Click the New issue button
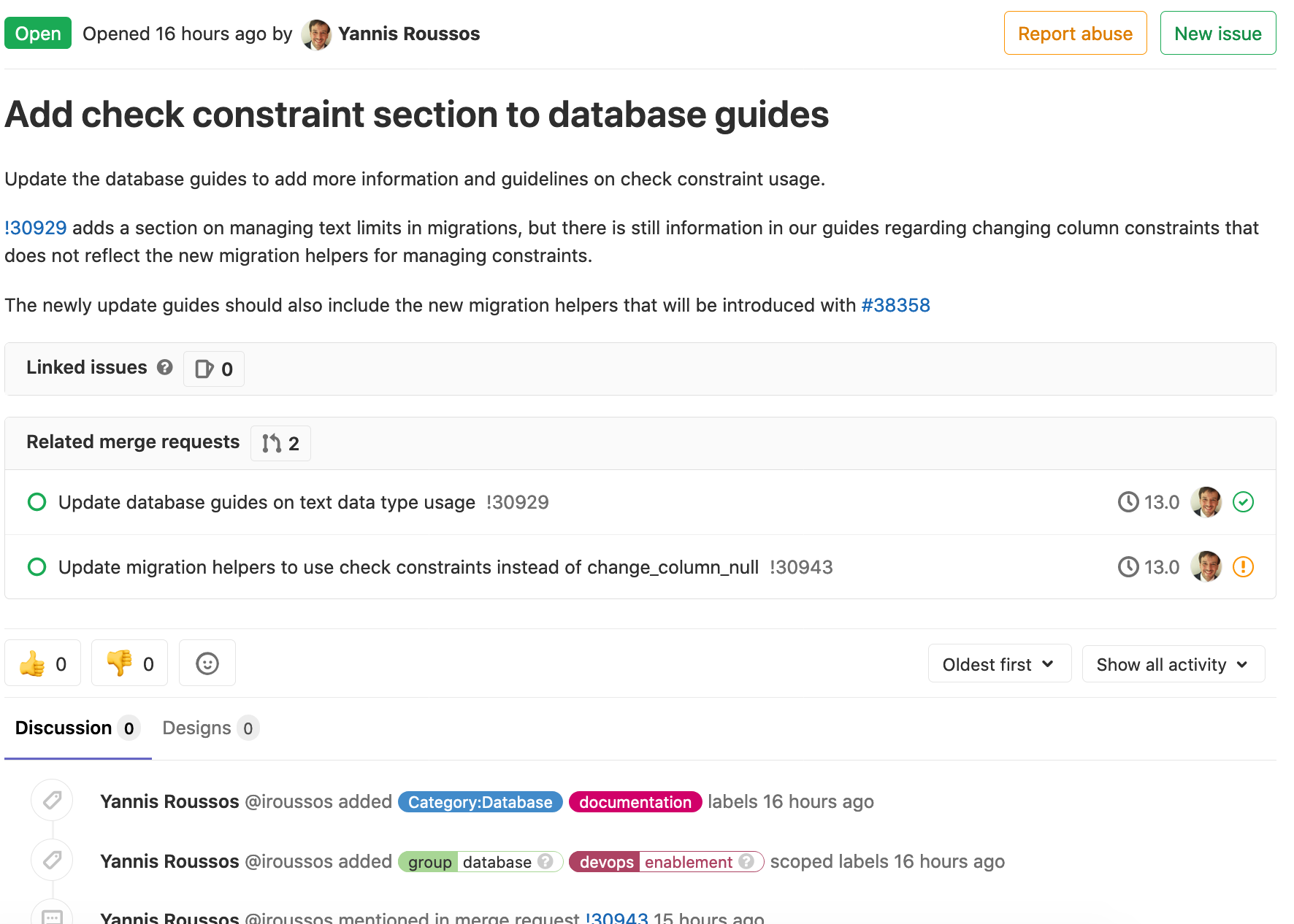This screenshot has width=1294, height=924. (1217, 33)
